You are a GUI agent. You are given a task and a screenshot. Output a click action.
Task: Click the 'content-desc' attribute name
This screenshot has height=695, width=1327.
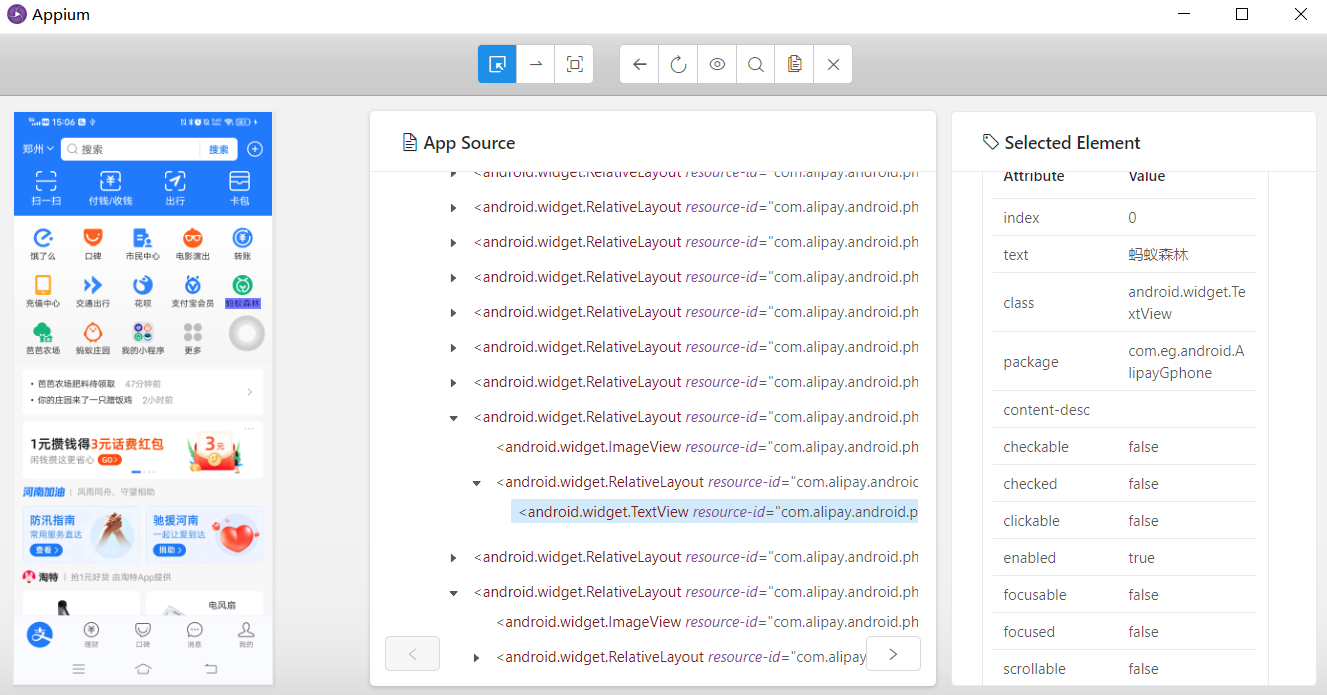[x=1047, y=410]
